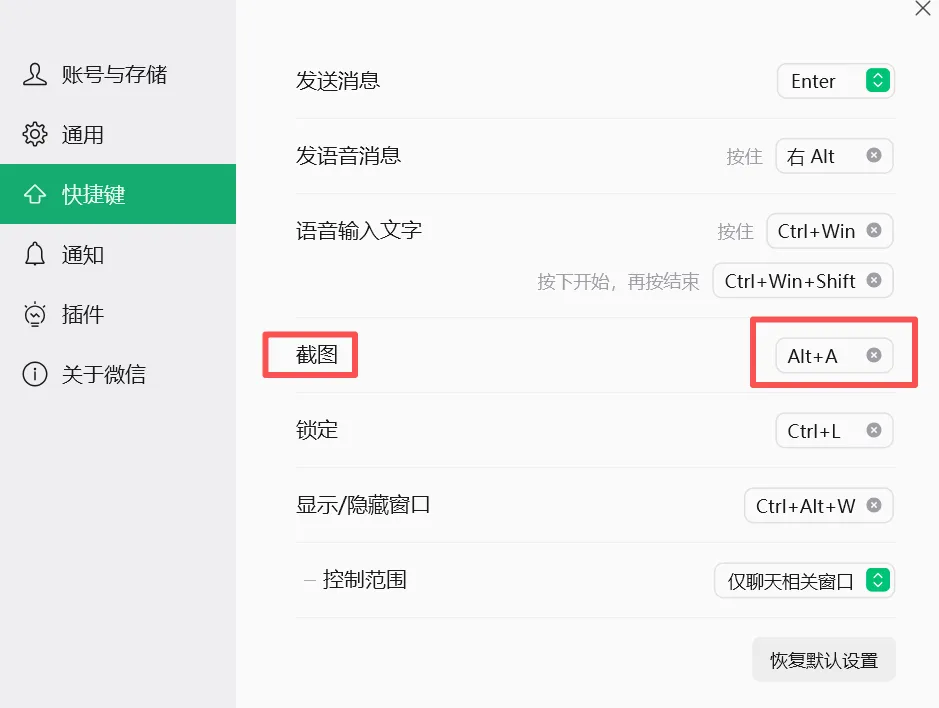Close the settings window

coord(922,8)
